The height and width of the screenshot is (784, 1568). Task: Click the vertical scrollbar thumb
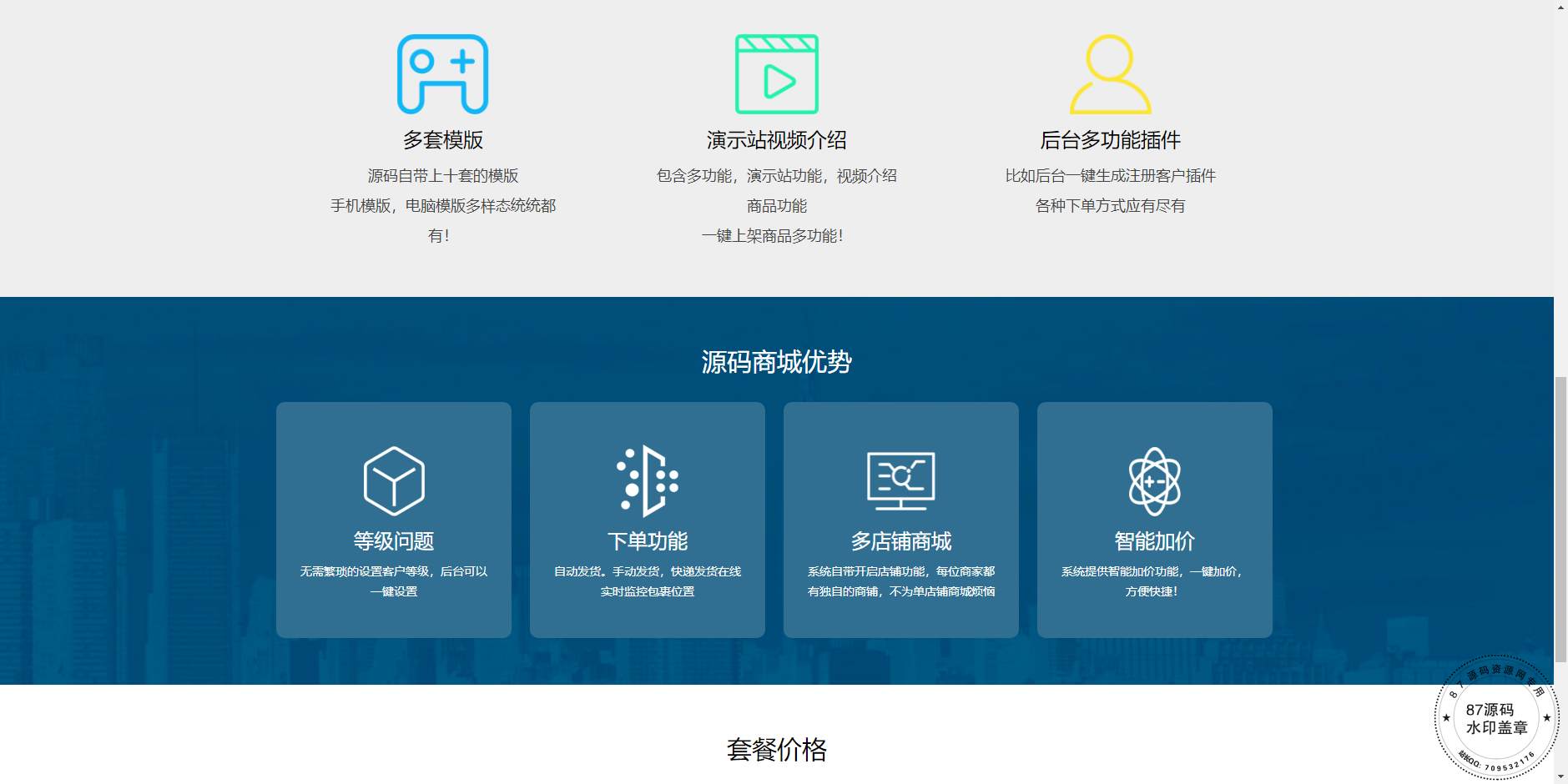(x=1560, y=519)
